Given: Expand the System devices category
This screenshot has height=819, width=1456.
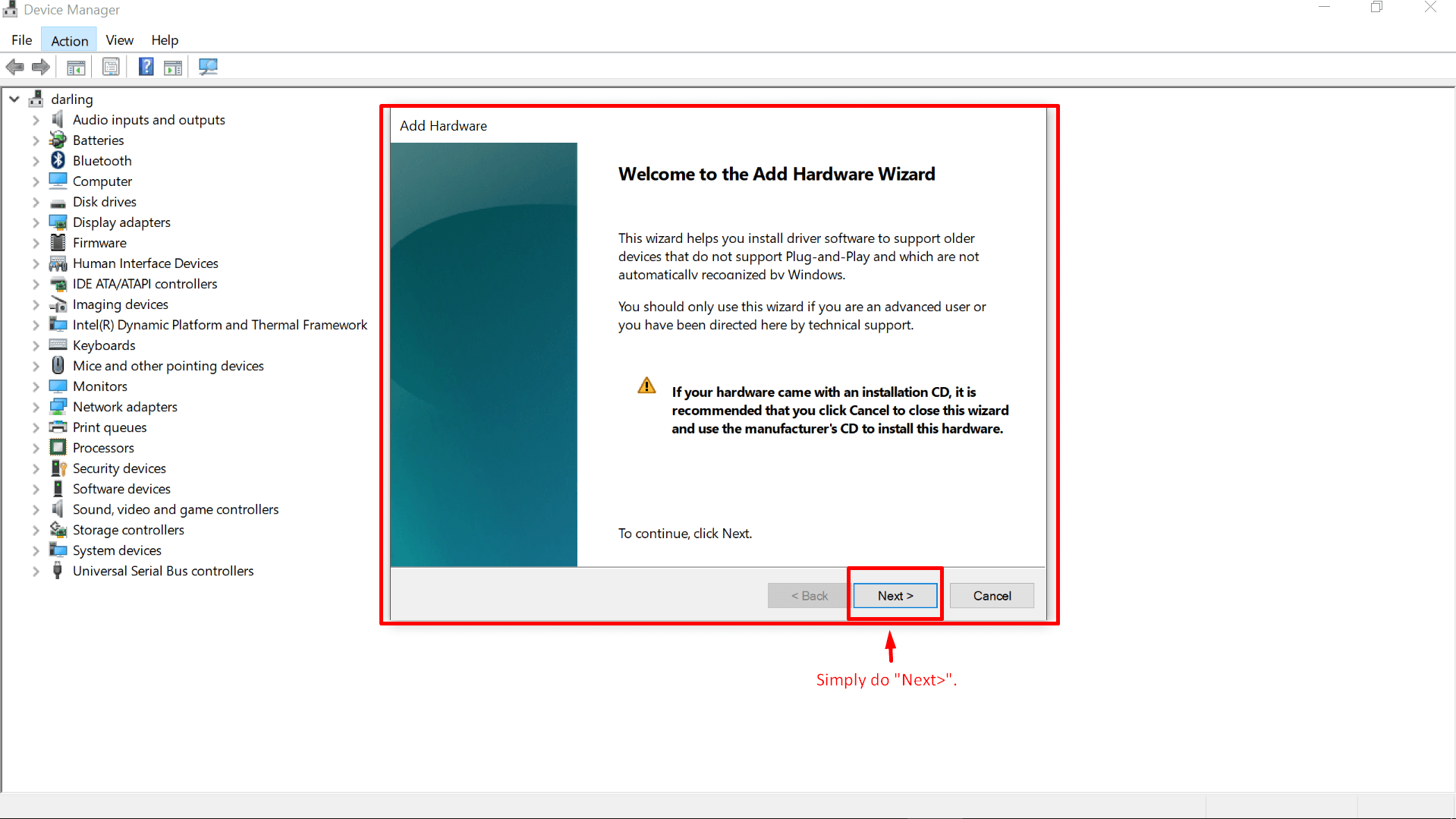Looking at the screenshot, I should 36,550.
